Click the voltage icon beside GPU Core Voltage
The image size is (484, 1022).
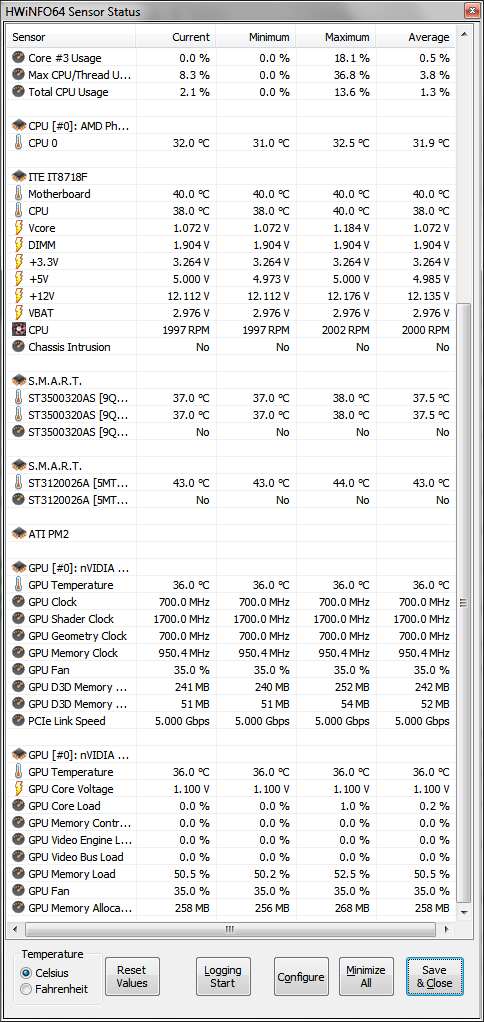(18, 789)
